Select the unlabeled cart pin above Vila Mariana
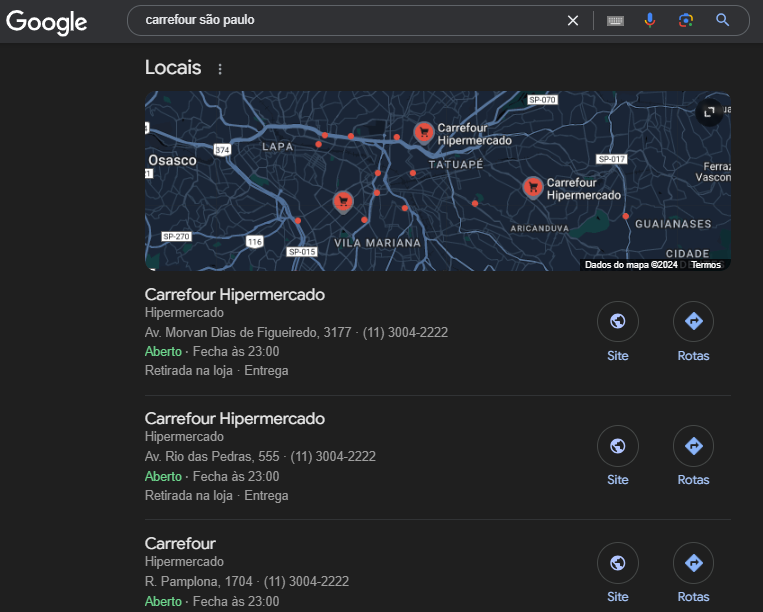 click(343, 202)
